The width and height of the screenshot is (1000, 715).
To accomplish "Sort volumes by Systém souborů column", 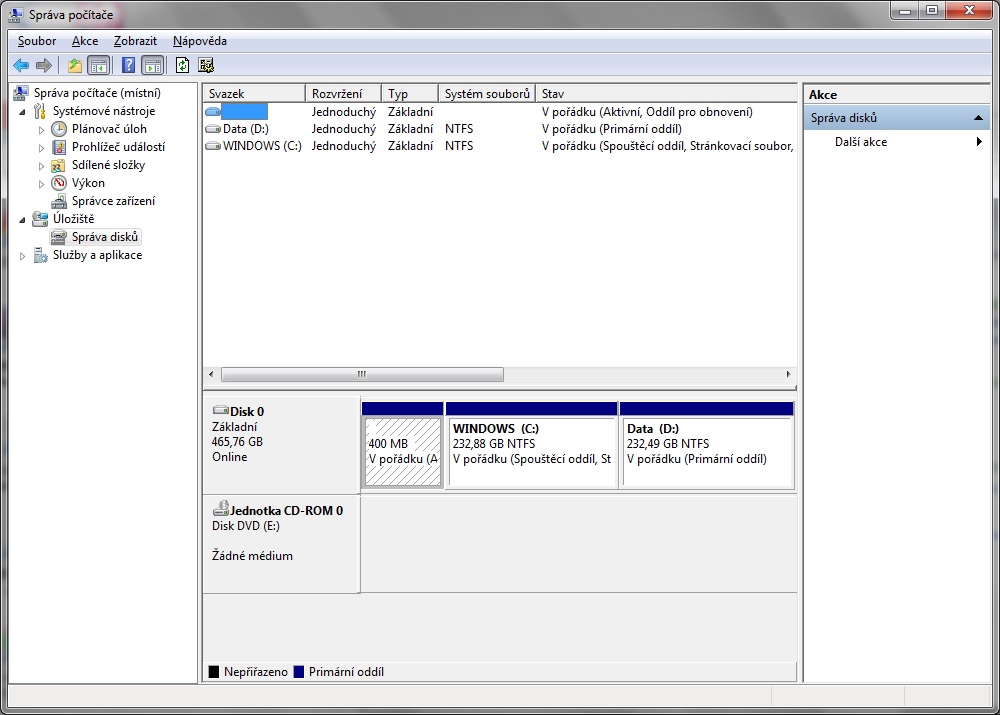I will pyautogui.click(x=486, y=94).
